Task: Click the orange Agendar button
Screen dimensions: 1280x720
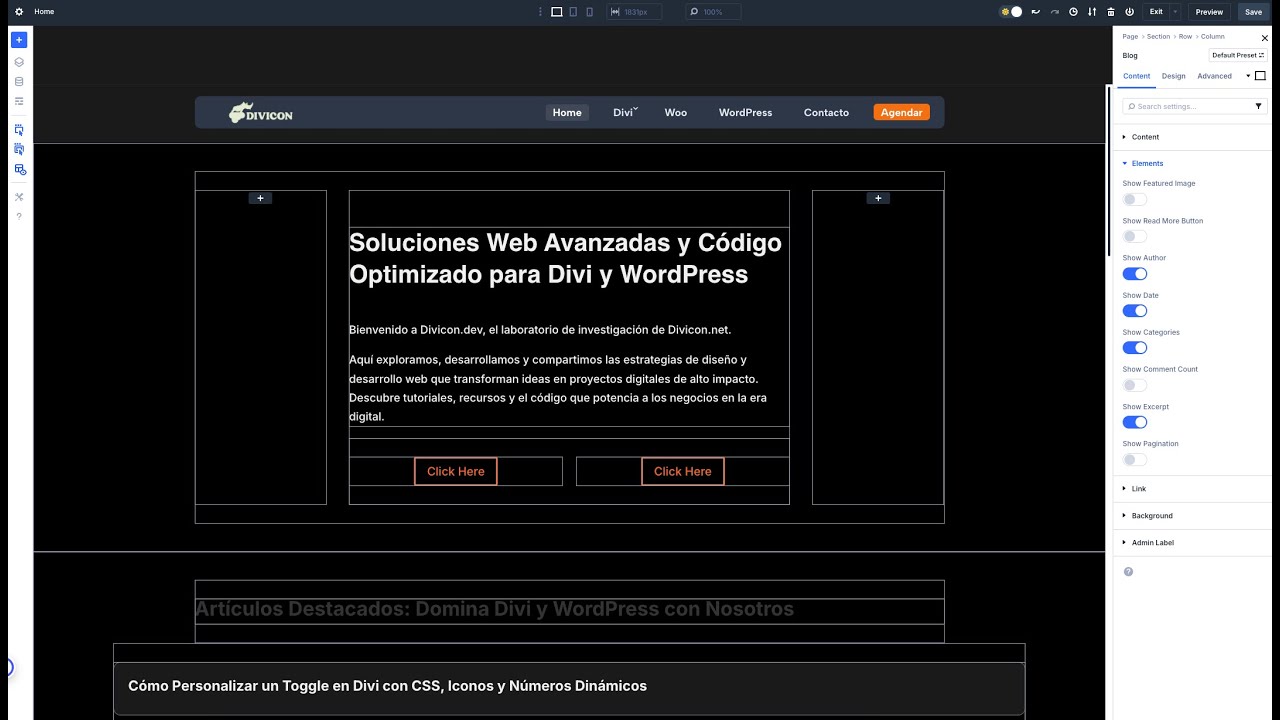Action: [901, 113]
